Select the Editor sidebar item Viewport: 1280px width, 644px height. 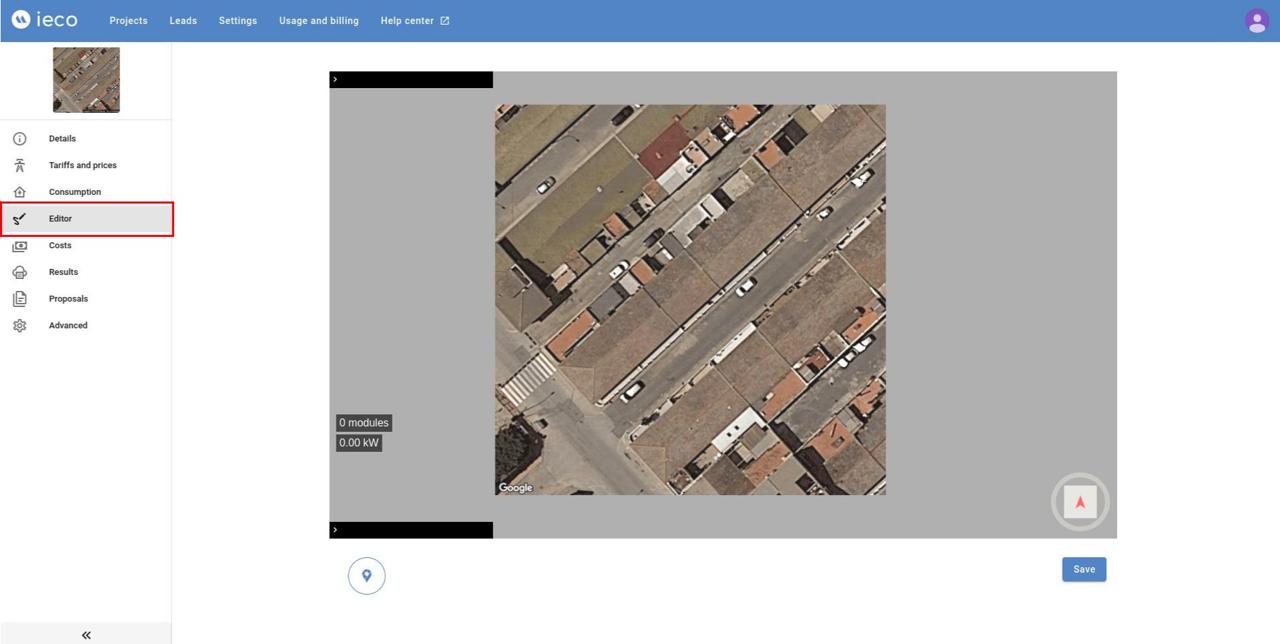tap(86, 219)
